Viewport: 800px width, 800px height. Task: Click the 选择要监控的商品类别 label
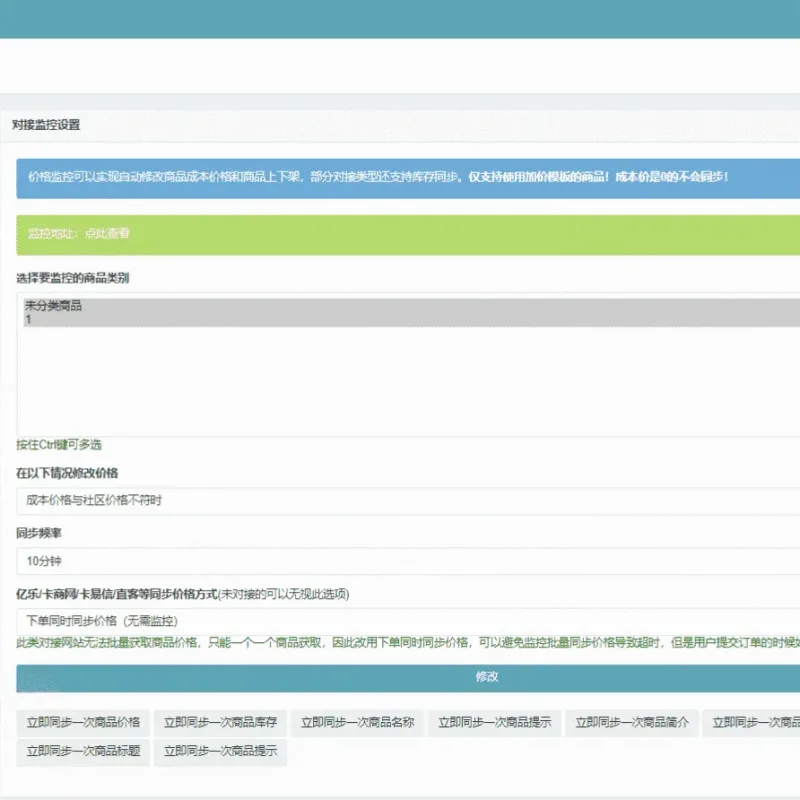[72, 278]
